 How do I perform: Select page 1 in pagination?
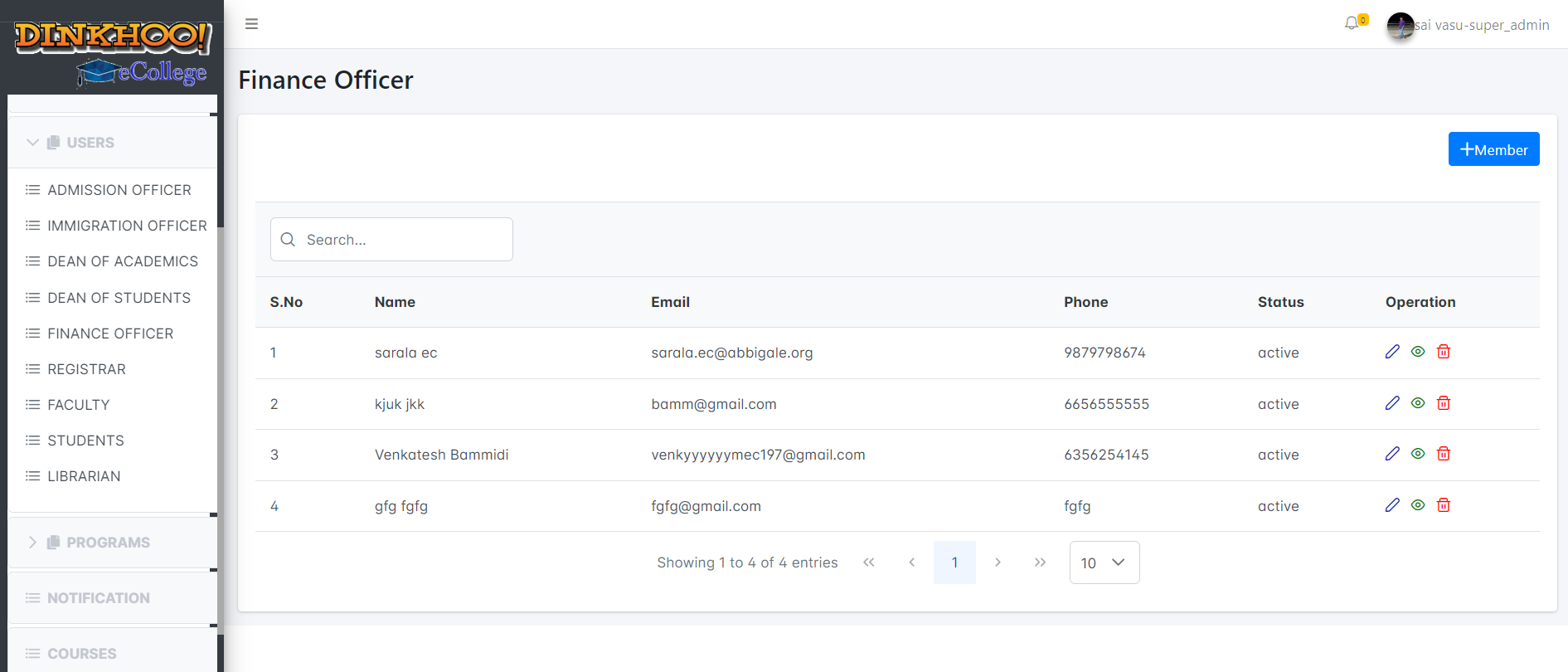pos(954,562)
